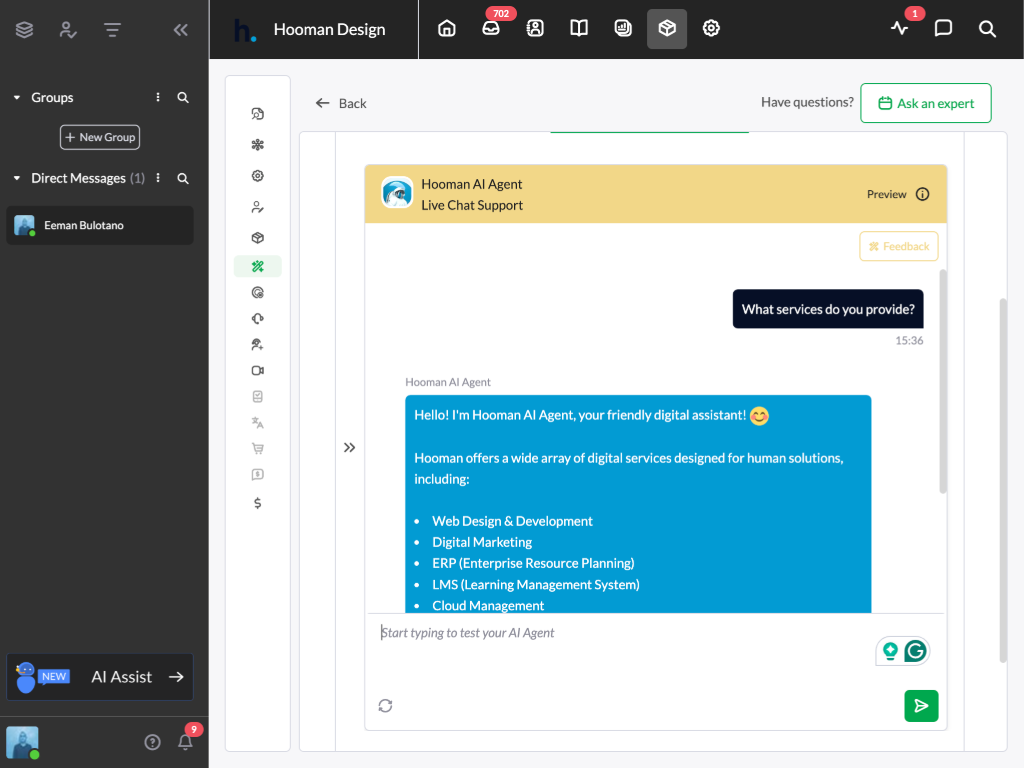Open the contacts icon in top bar
This screenshot has width=1024, height=768.
(x=535, y=29)
